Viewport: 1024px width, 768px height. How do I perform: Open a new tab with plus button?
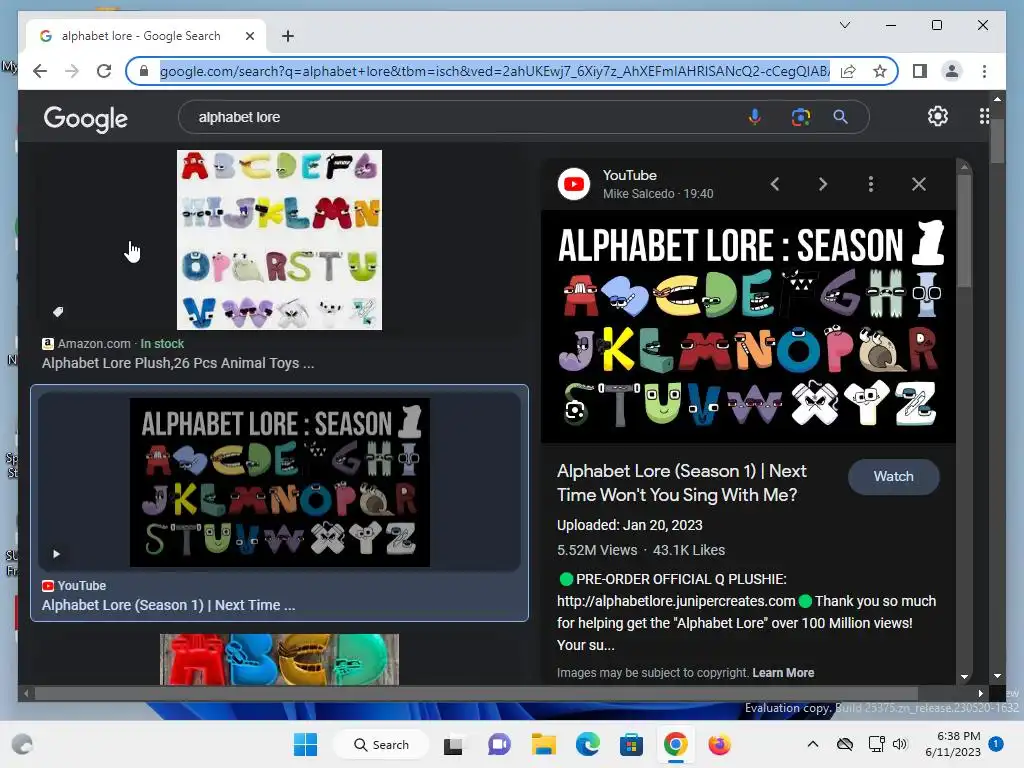pos(288,36)
